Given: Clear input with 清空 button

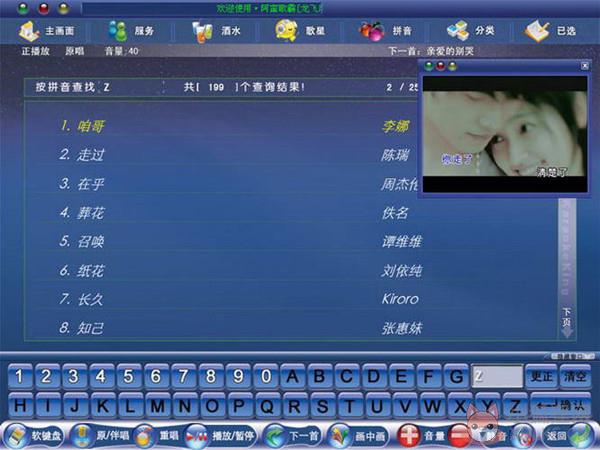Looking at the screenshot, I should click(575, 377).
